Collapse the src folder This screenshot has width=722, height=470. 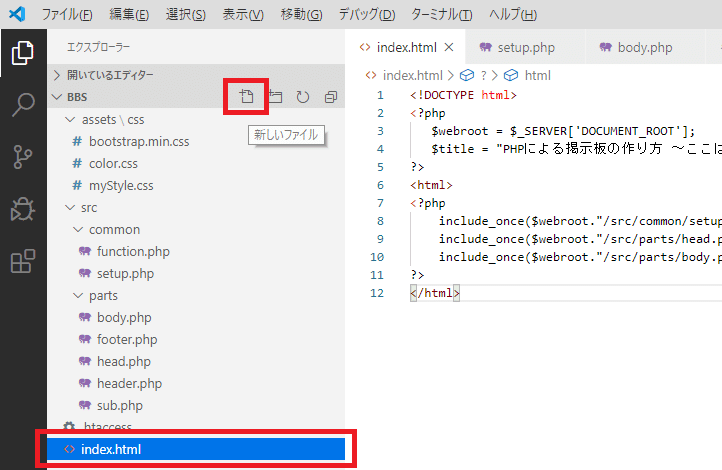(70, 207)
